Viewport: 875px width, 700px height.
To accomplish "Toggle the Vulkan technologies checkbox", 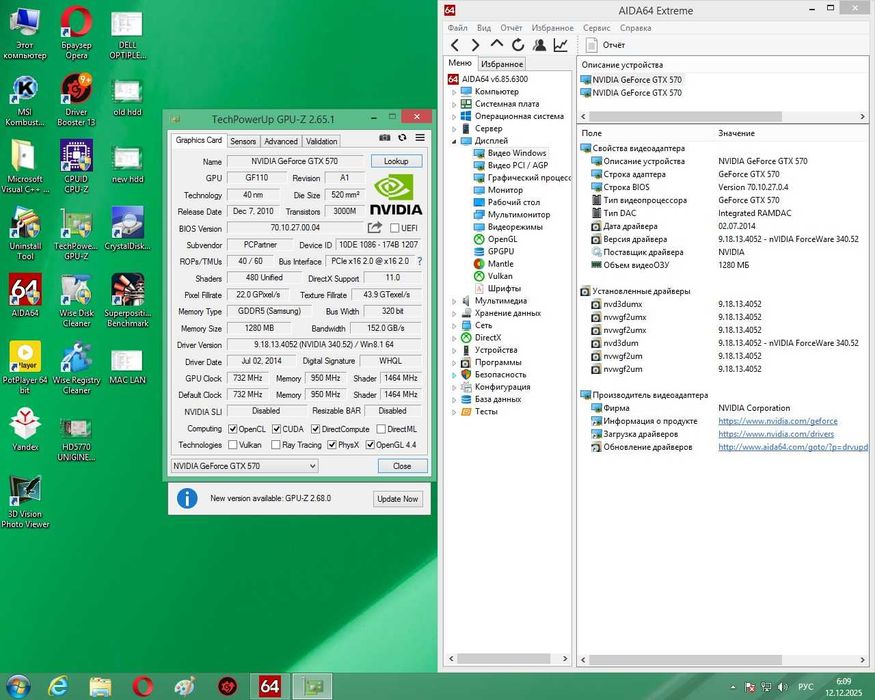I will pyautogui.click(x=233, y=444).
